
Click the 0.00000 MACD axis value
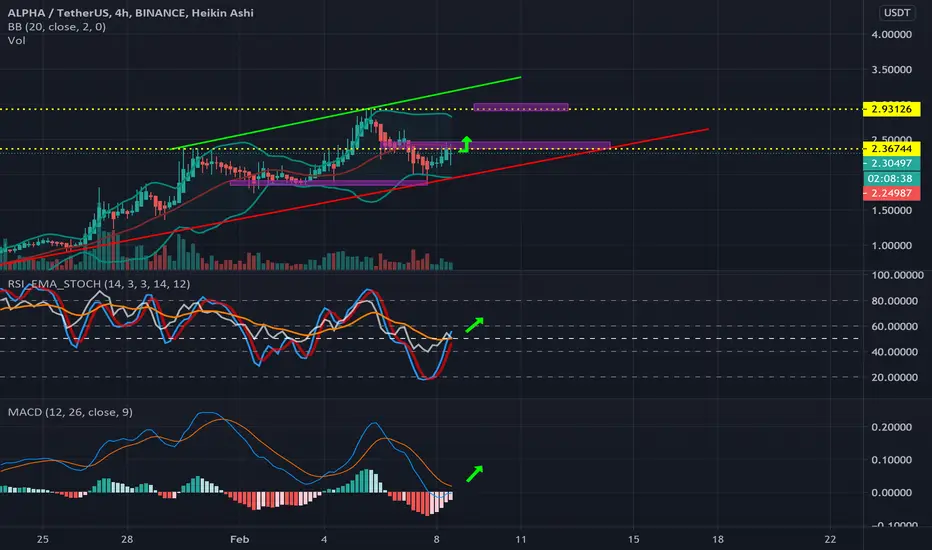point(892,492)
